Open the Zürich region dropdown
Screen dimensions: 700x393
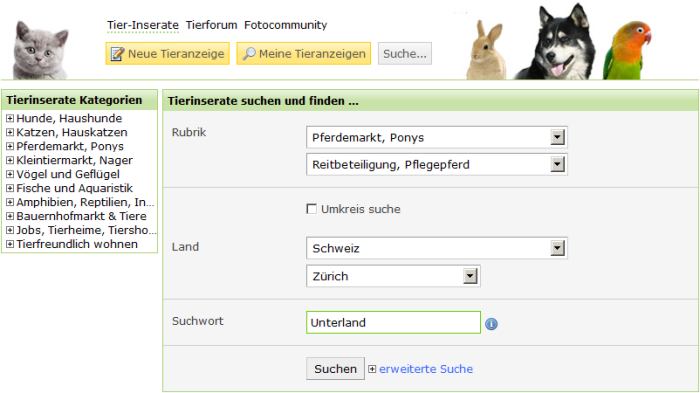coord(393,276)
